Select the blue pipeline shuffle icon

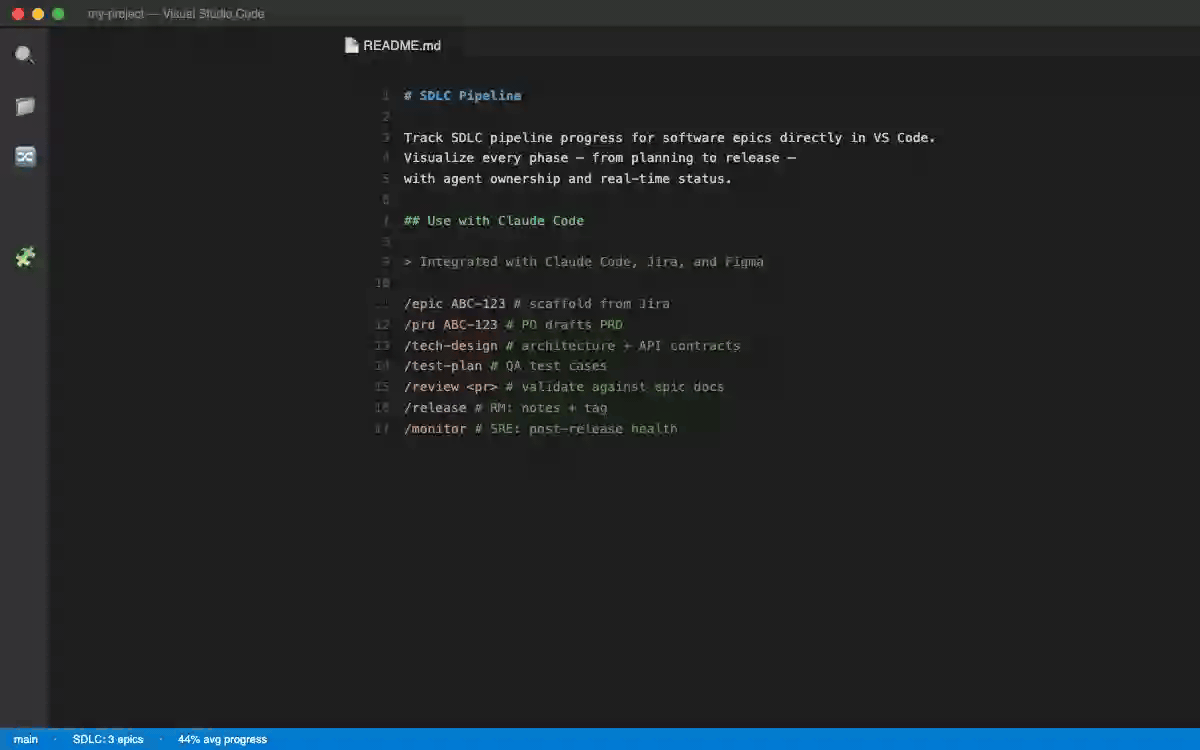tap(24, 156)
